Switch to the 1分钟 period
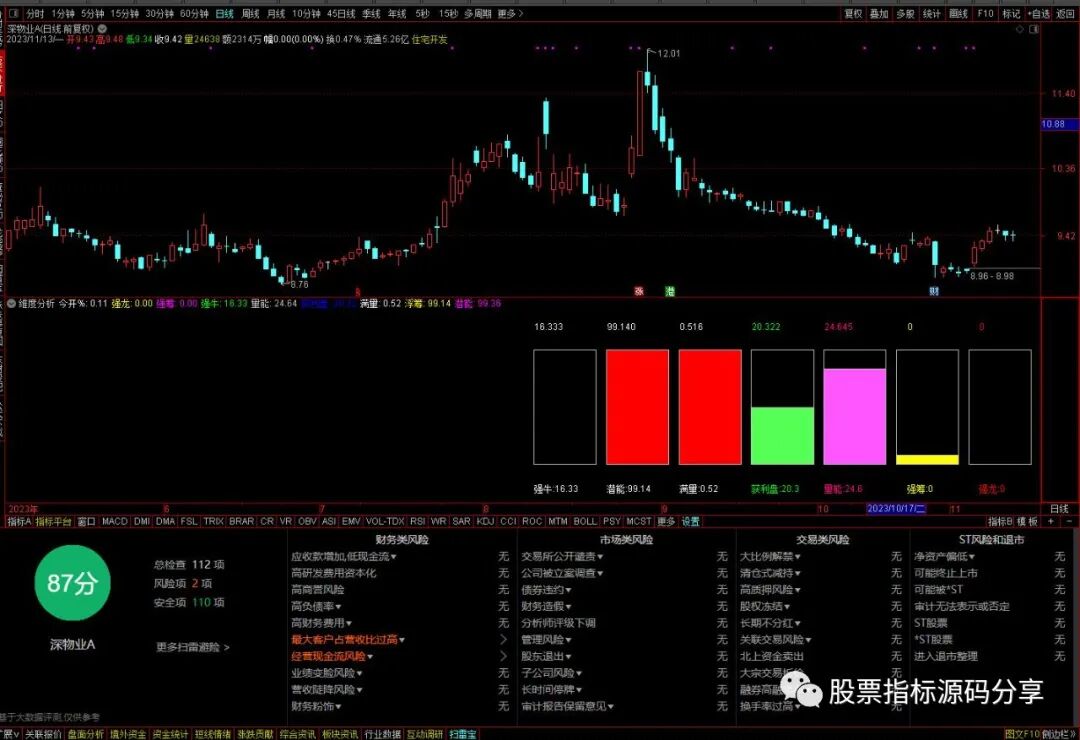The image size is (1080, 740). pos(63,13)
